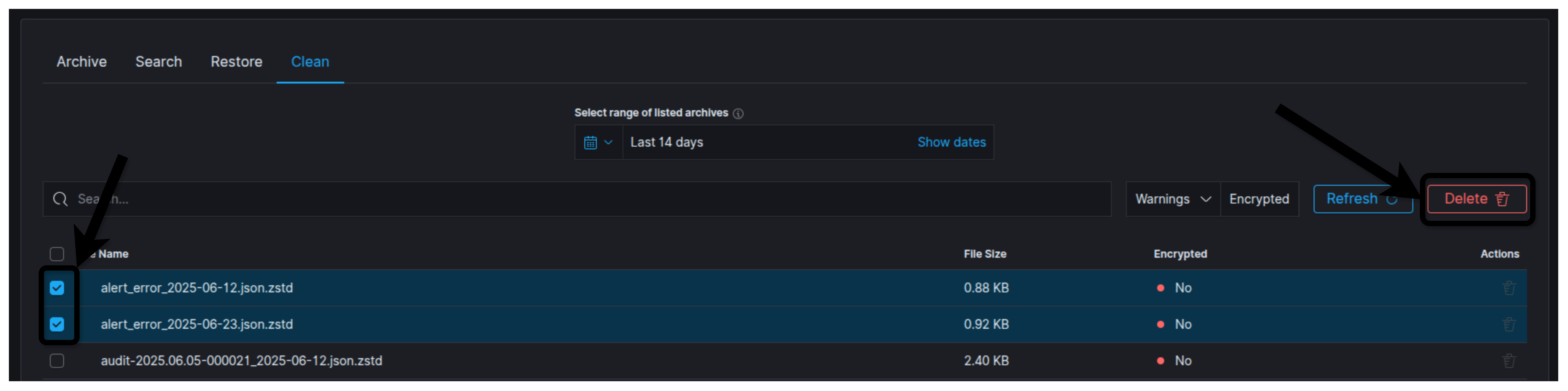Toggle the select-all header checkbox
Image resolution: width=1568 pixels, height=391 pixels.
tap(57, 253)
